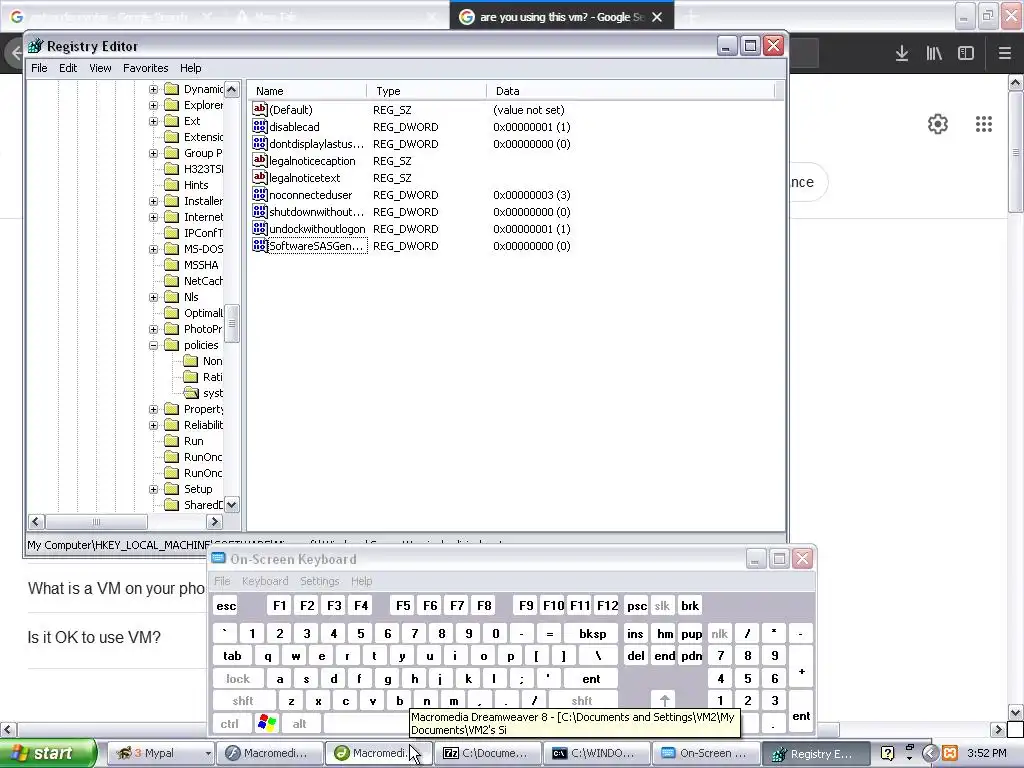This screenshot has width=1024, height=768.
Task: Open the Registry Editor File menu
Action: [x=39, y=68]
